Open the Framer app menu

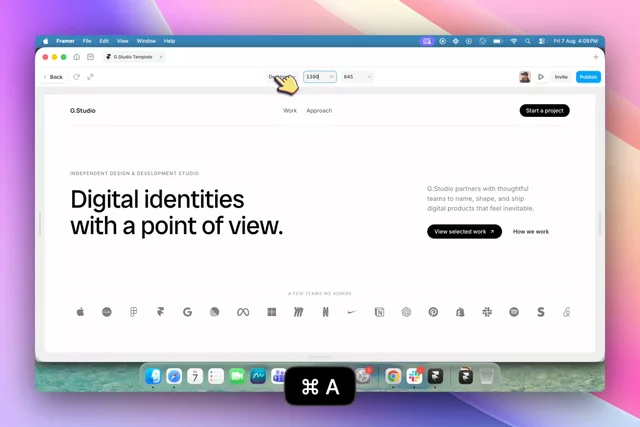[x=65, y=41]
